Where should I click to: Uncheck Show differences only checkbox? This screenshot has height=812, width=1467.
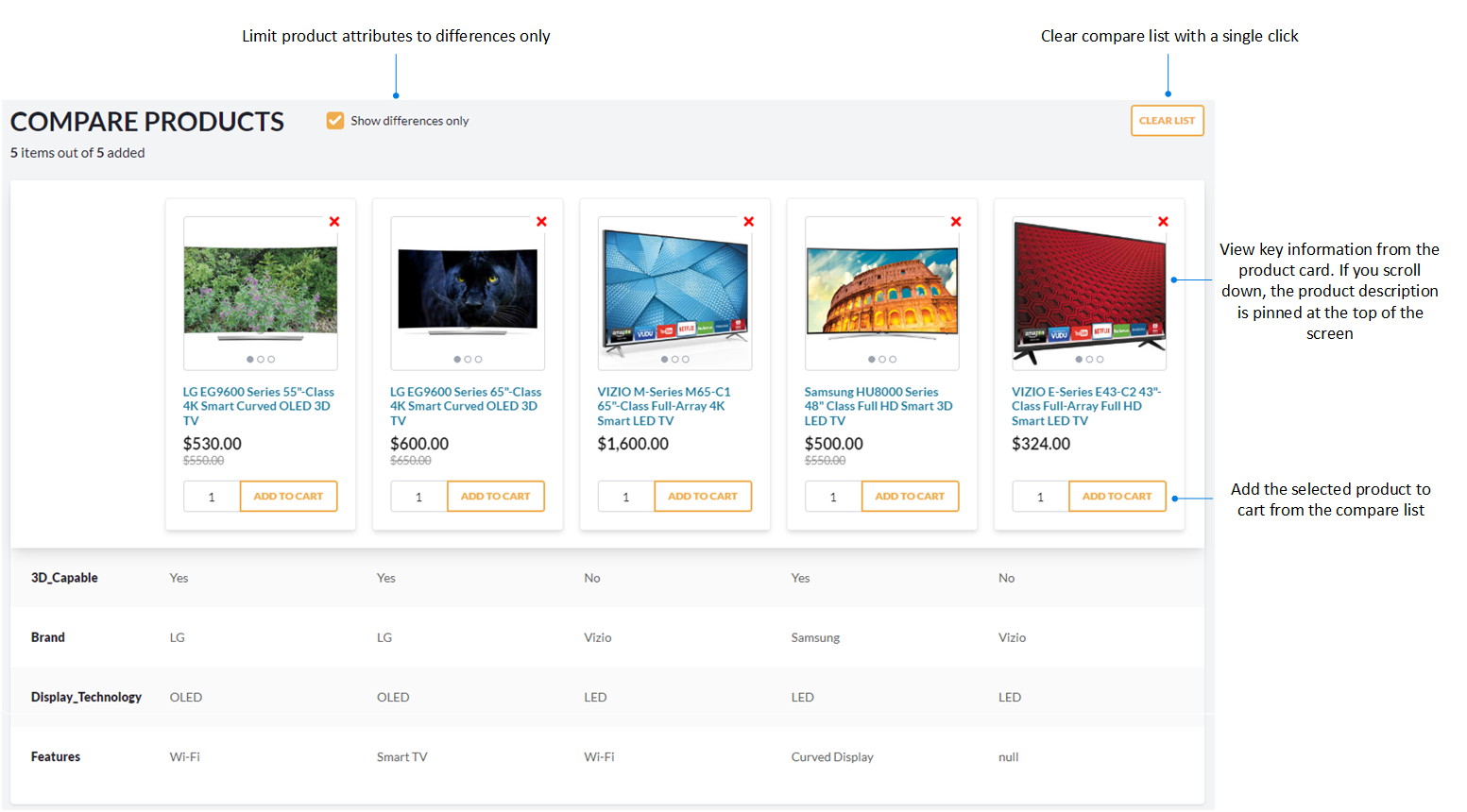coord(335,121)
